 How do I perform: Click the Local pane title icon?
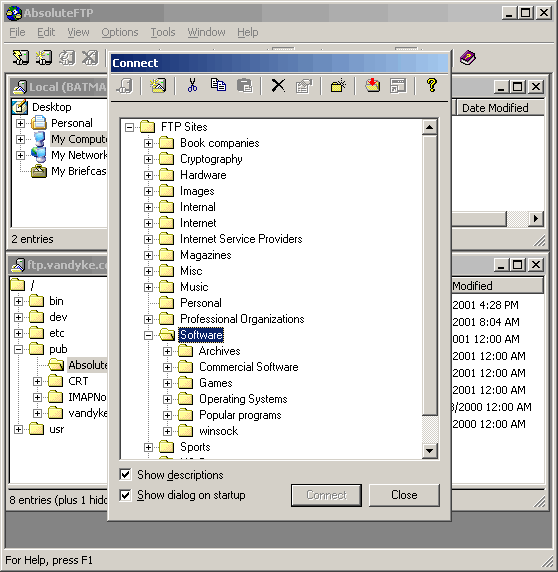click(x=20, y=87)
